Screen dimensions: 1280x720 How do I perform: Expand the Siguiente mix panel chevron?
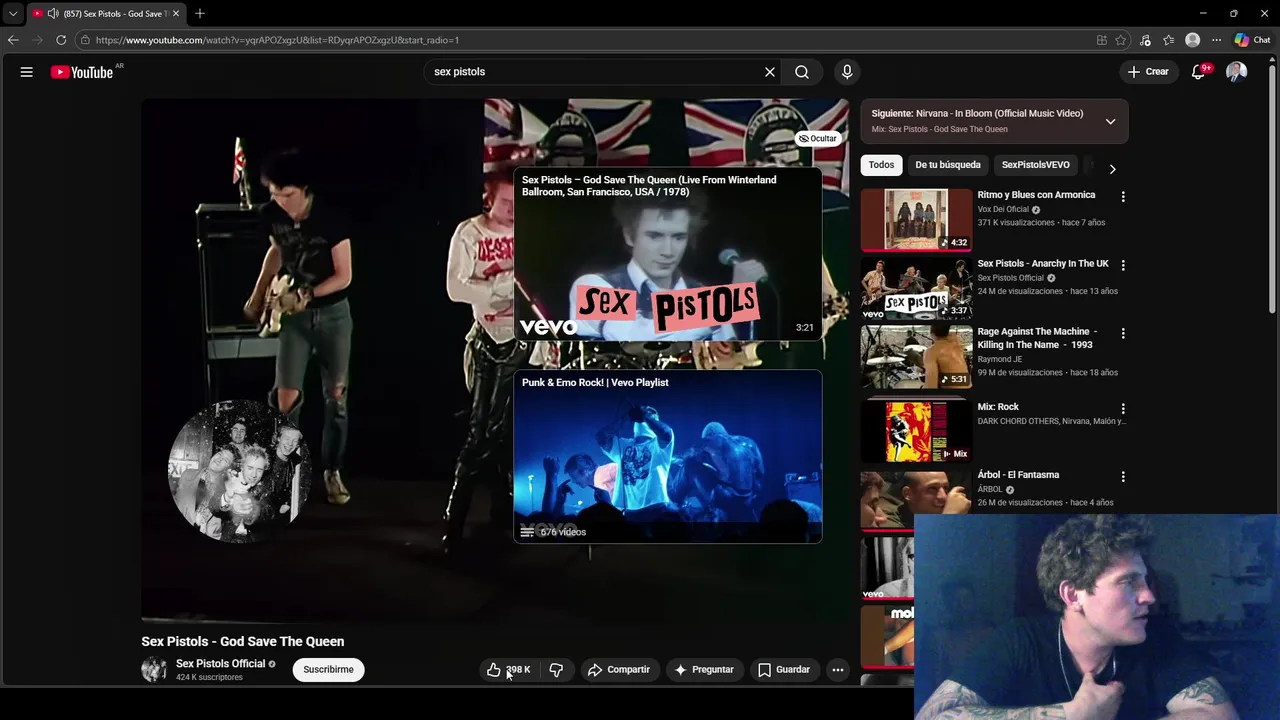pos(1110,121)
